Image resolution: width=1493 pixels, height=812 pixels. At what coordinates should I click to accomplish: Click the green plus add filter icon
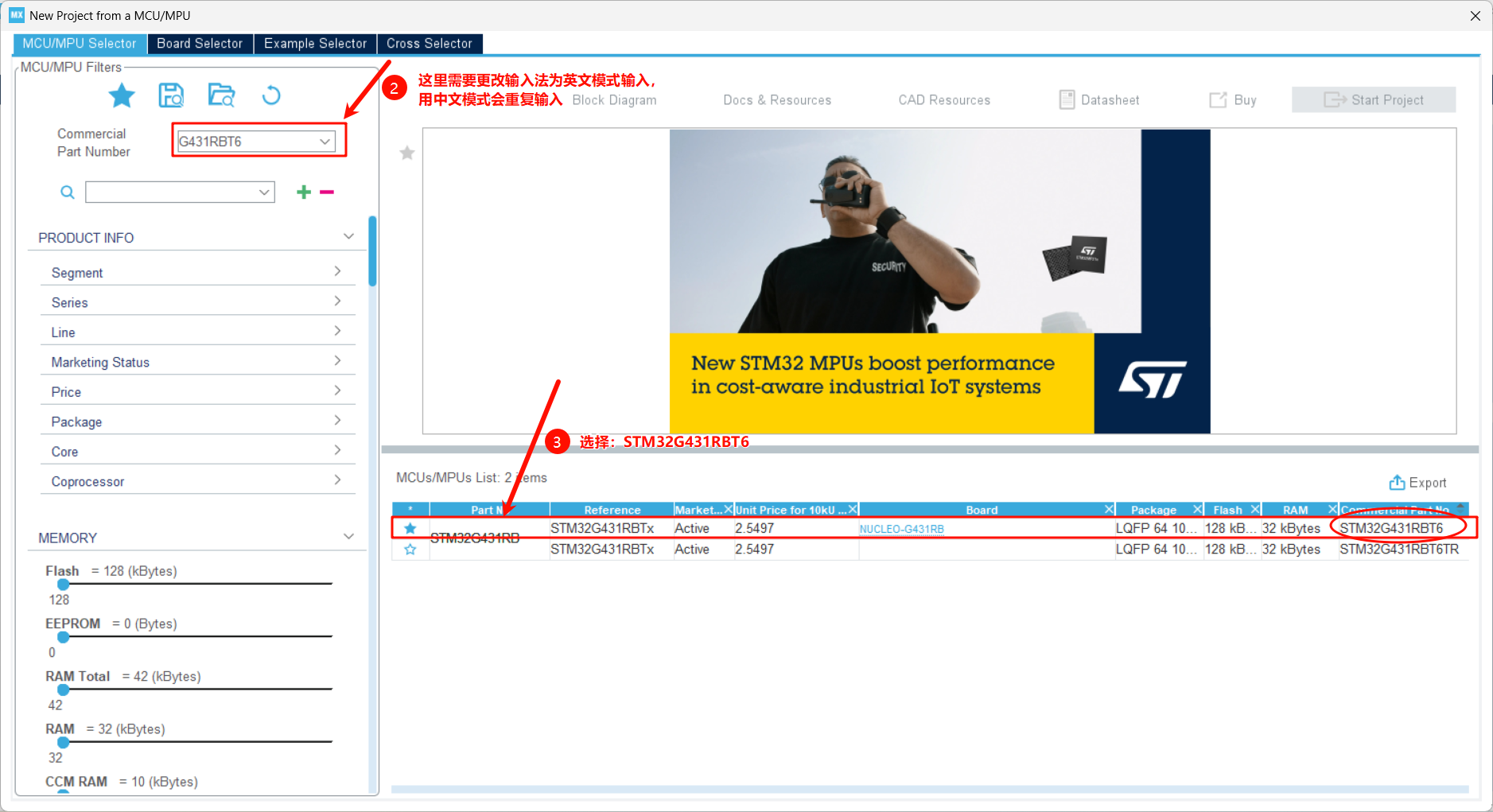304,192
